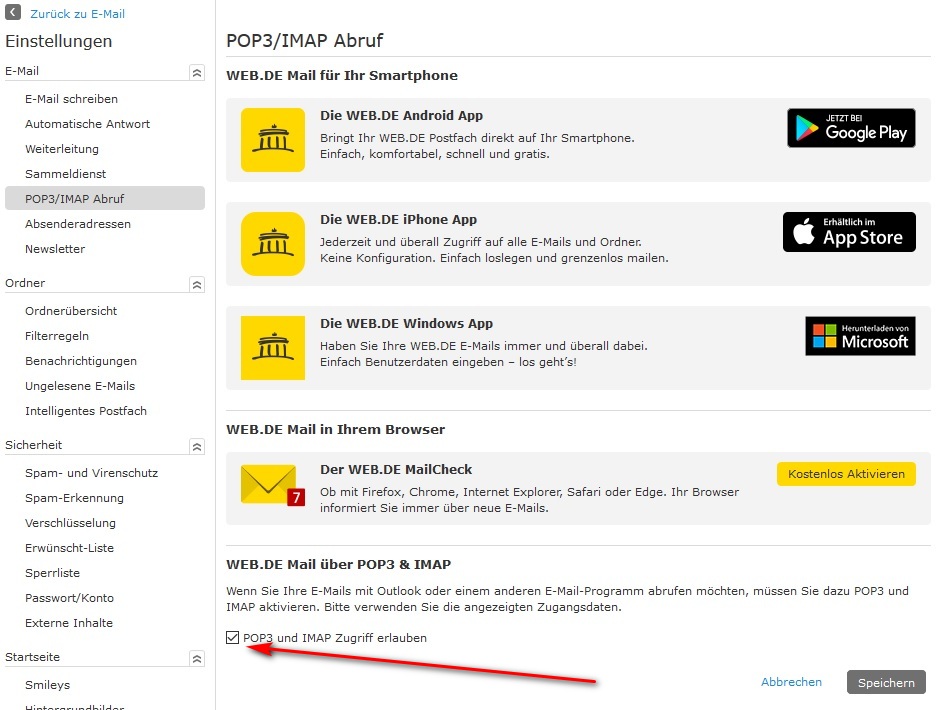Click the Abbrechen link
Image resolution: width=946 pixels, height=710 pixels.
pos(791,682)
